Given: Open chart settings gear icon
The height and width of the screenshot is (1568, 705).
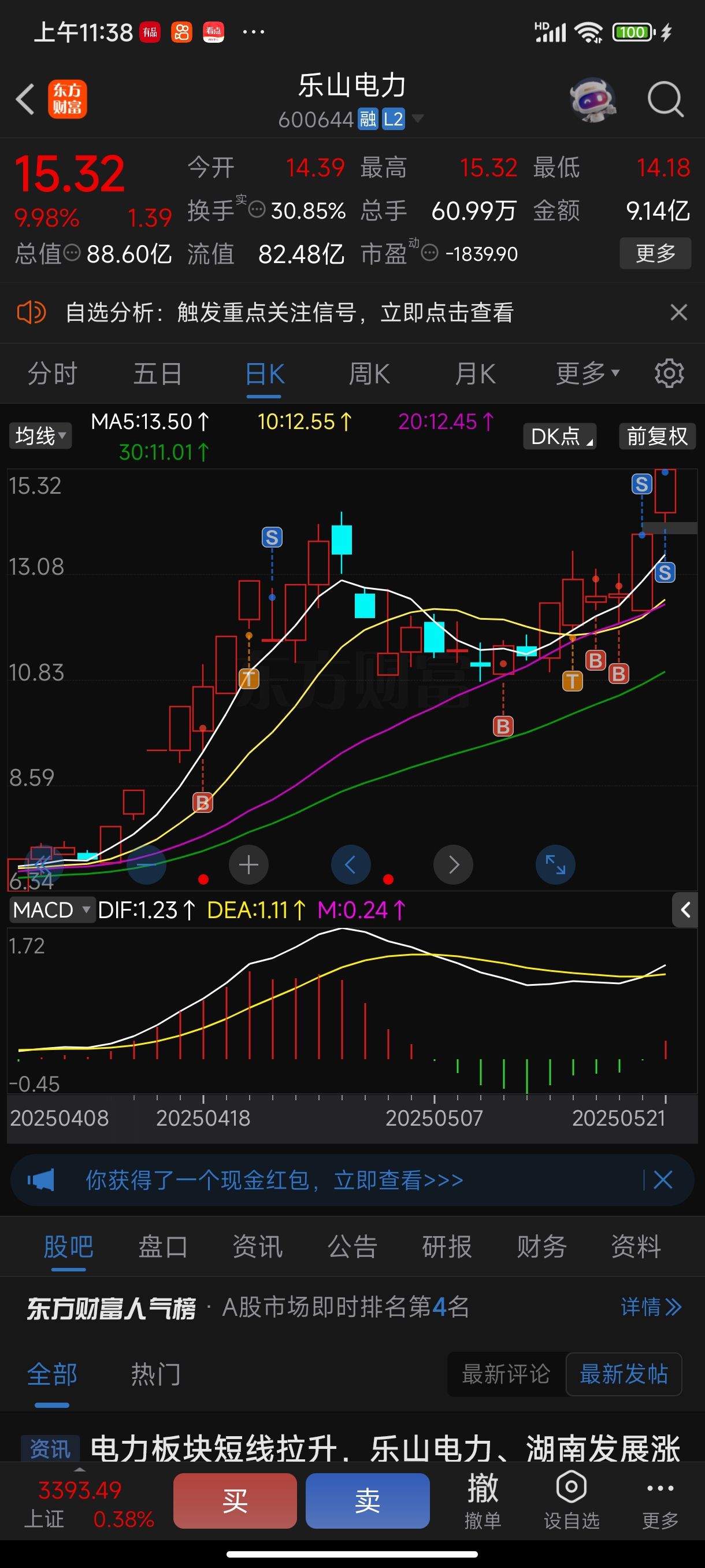Looking at the screenshot, I should click(x=669, y=373).
